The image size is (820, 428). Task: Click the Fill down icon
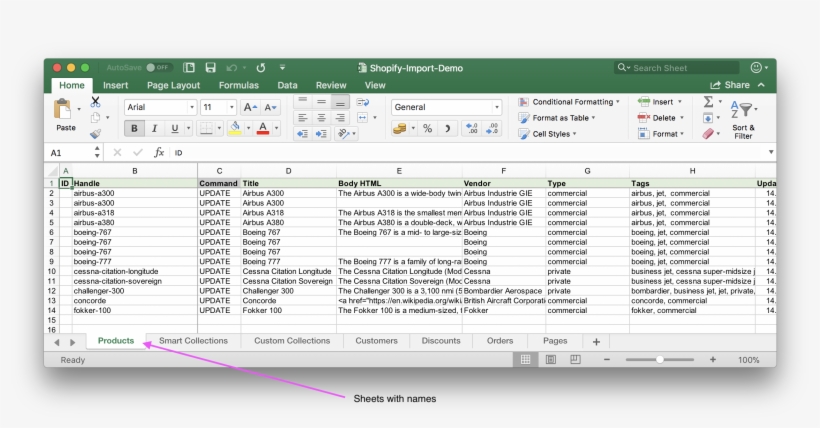click(x=708, y=118)
